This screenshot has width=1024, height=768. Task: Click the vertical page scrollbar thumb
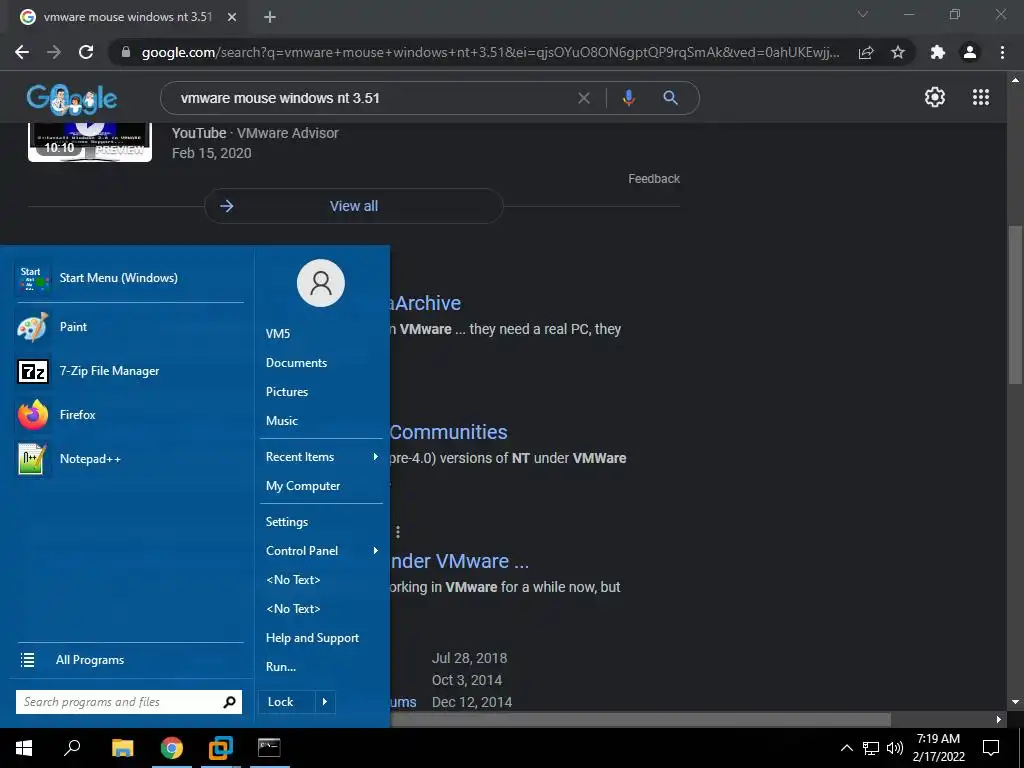tap(1015, 305)
